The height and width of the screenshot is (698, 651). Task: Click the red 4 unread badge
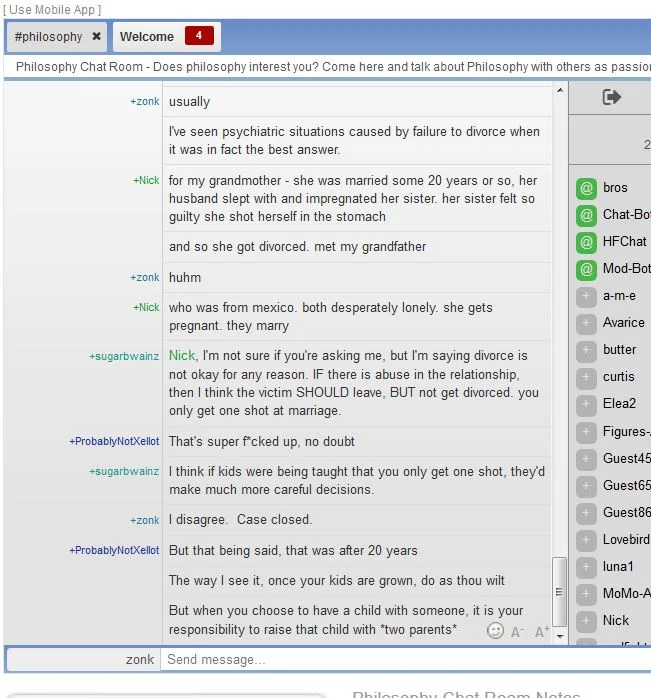[x=199, y=36]
